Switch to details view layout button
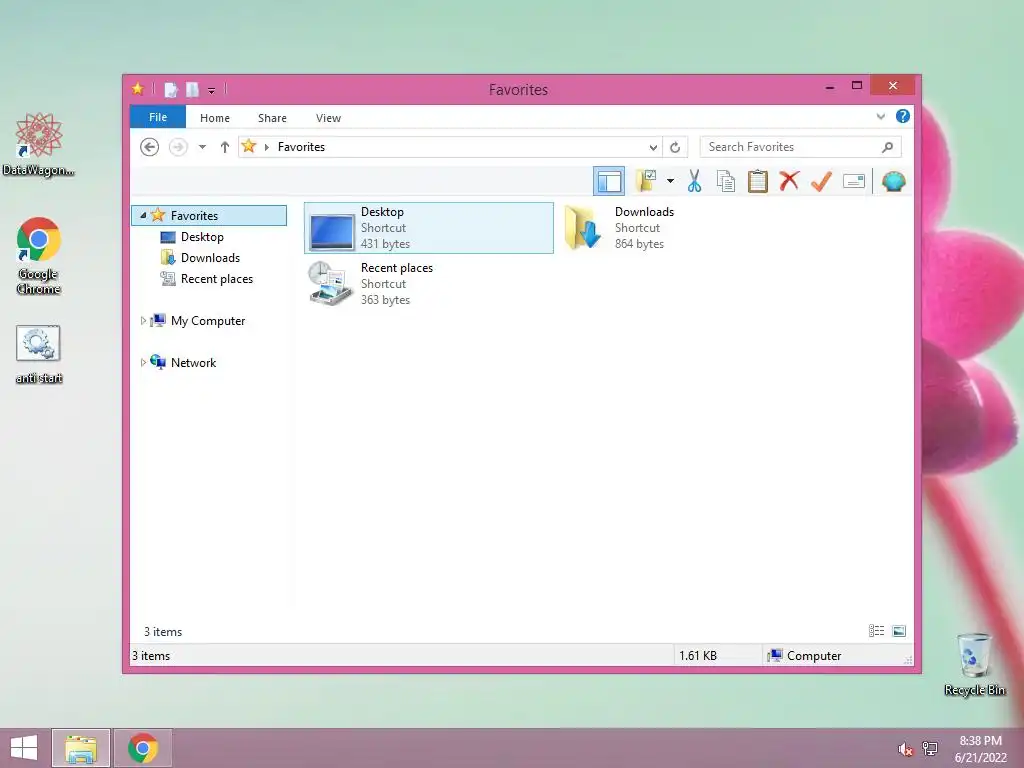1024x768 pixels. click(x=876, y=631)
